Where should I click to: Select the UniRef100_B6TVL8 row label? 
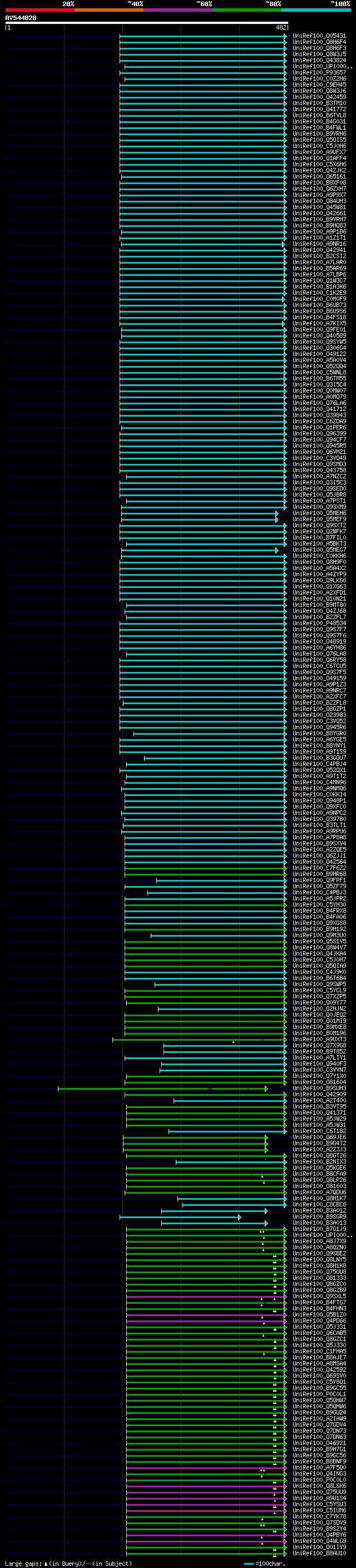319,115
